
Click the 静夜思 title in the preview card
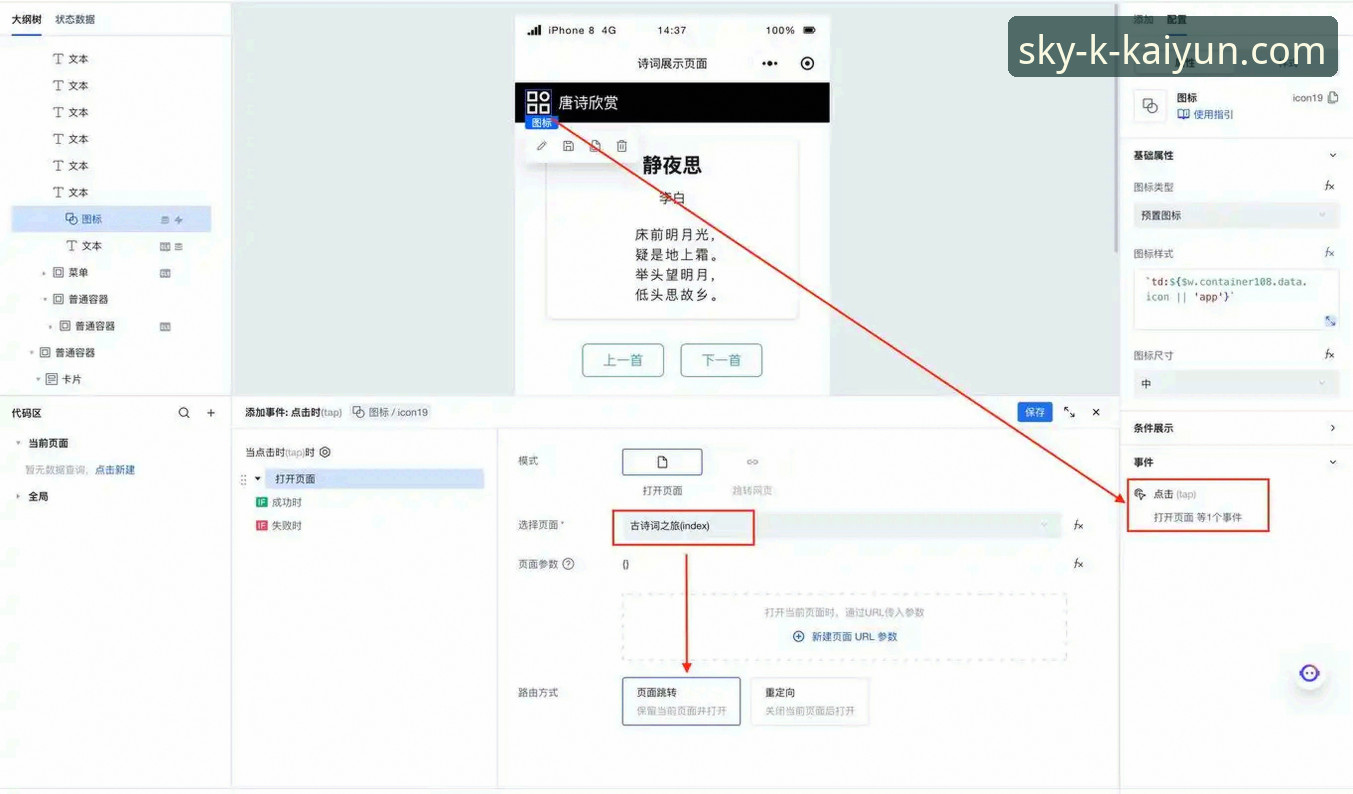672,165
